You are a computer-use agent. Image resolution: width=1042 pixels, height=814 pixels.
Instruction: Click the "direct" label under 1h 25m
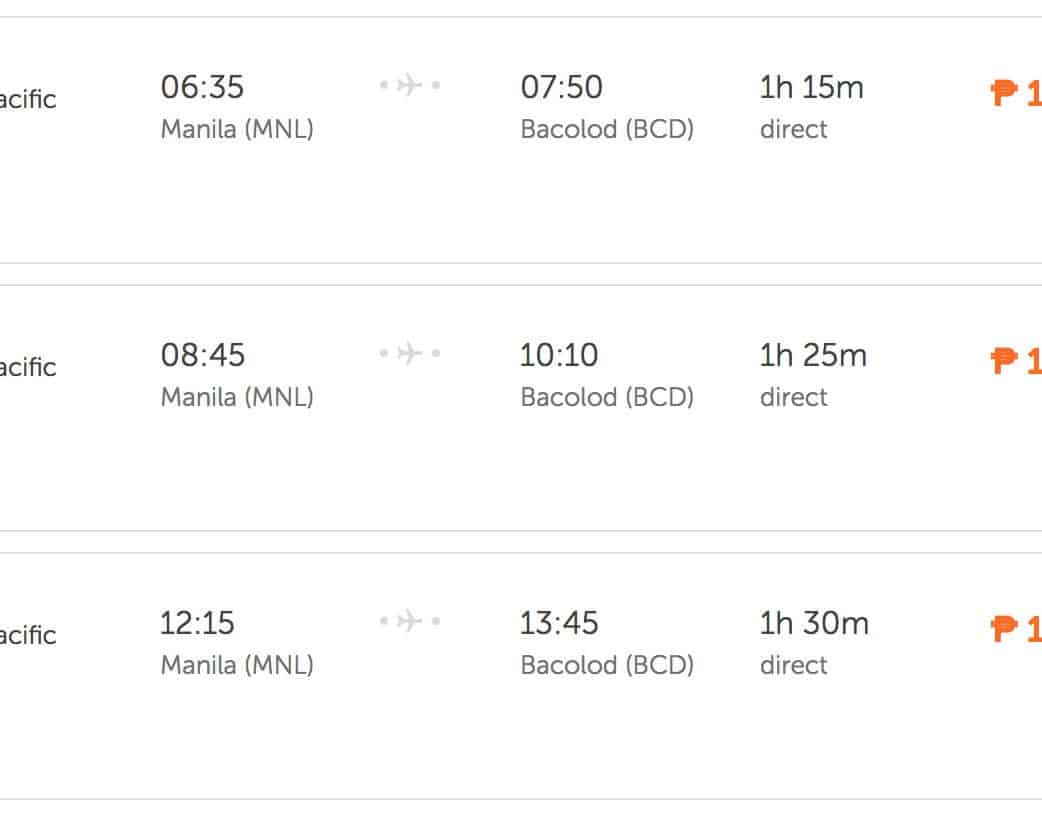[x=793, y=397]
